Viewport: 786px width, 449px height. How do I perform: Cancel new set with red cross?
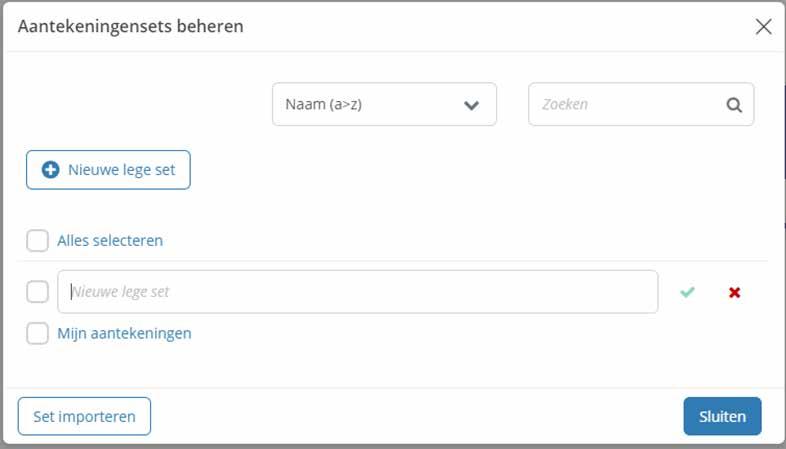(x=735, y=292)
